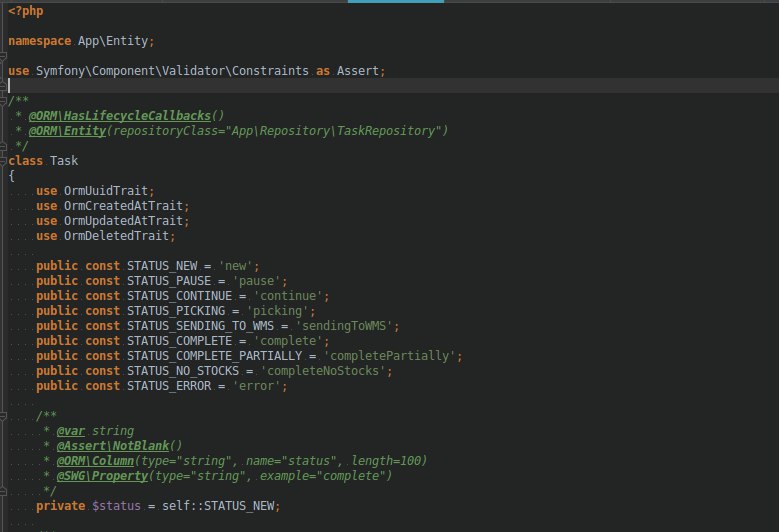Click the STATUS_SENDING_TO_WMS constant name
Image resolution: width=779 pixels, height=532 pixels.
click(x=200, y=325)
